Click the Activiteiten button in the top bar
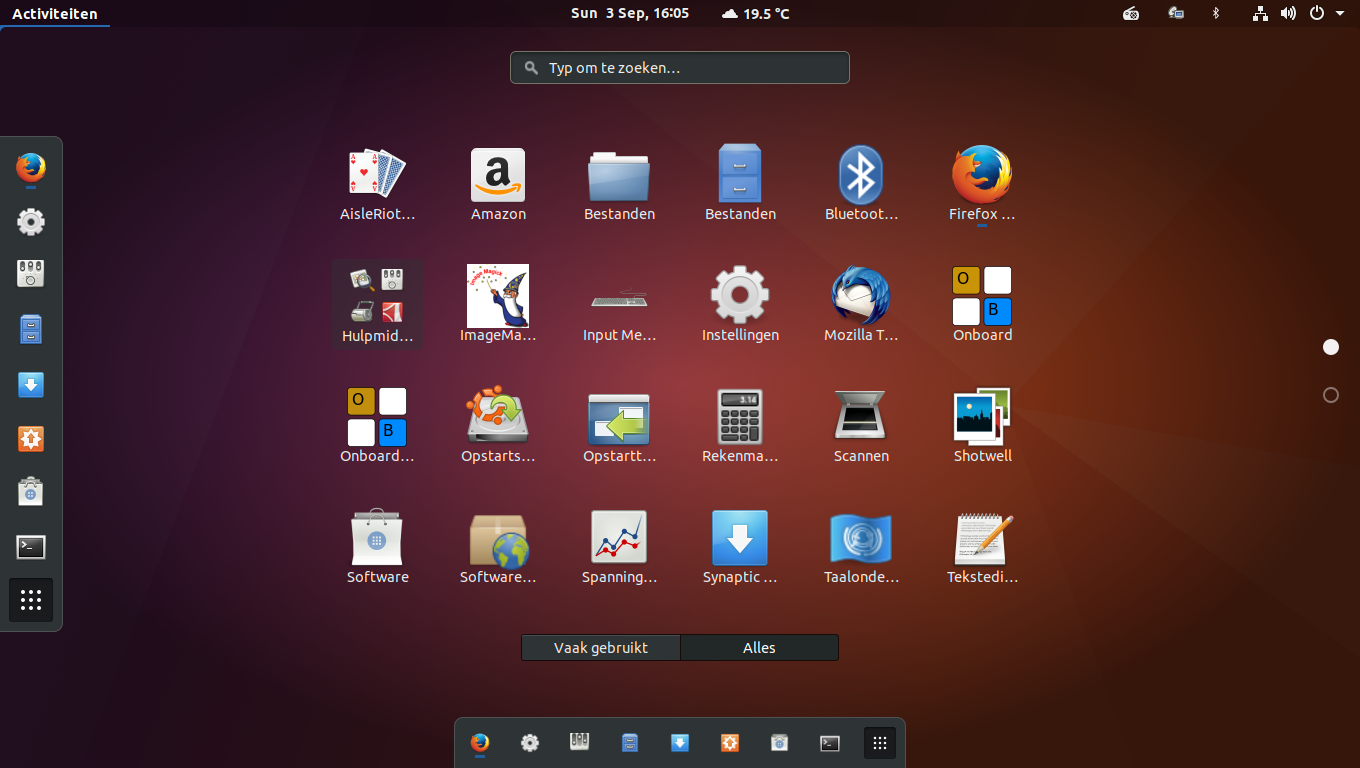The height and width of the screenshot is (768, 1360). point(55,14)
